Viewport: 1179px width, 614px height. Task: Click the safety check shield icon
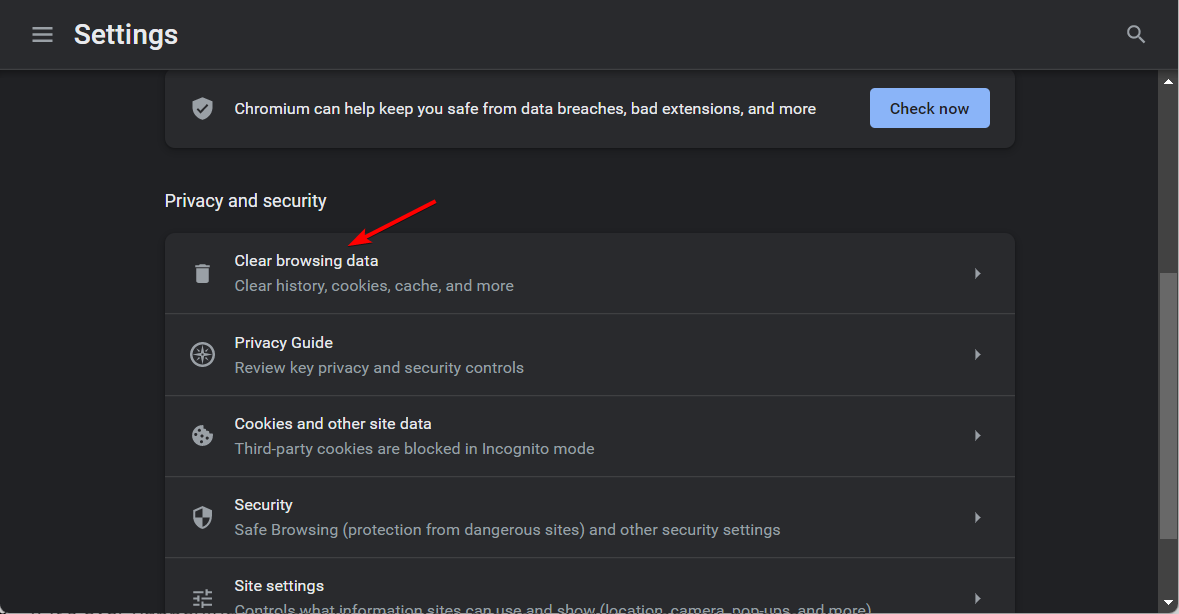(202, 109)
